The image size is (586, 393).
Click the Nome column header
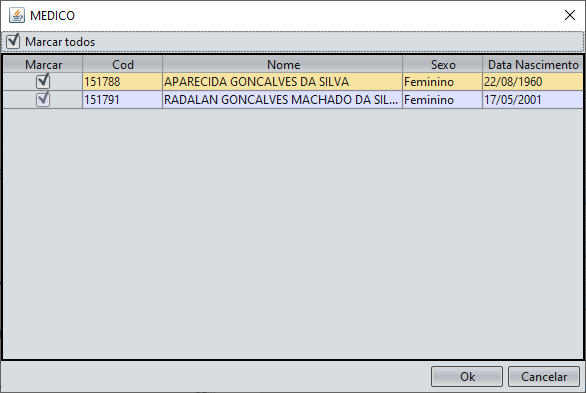coord(283,64)
